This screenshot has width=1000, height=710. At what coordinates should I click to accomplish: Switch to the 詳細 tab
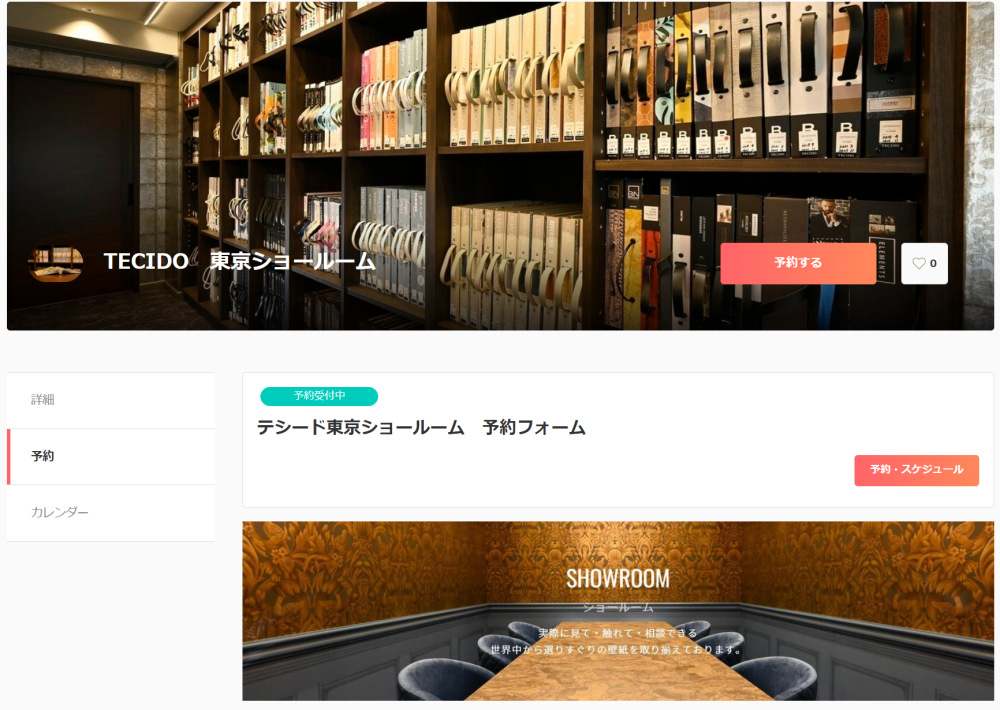tap(111, 400)
